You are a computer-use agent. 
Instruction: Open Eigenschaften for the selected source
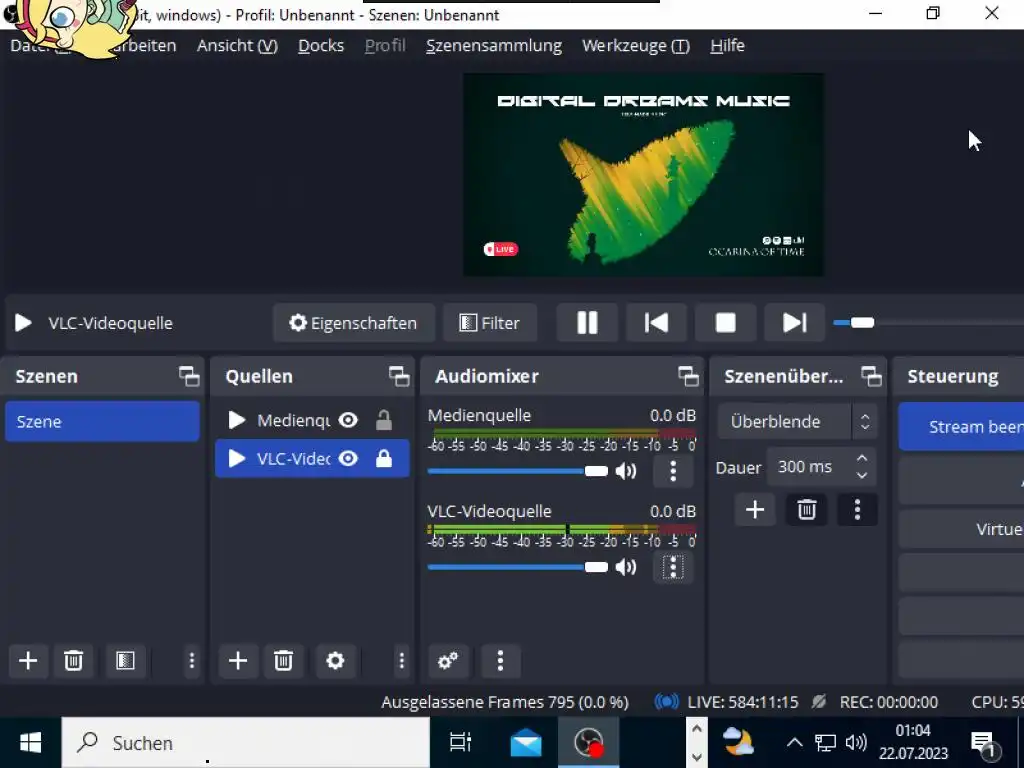[354, 323]
